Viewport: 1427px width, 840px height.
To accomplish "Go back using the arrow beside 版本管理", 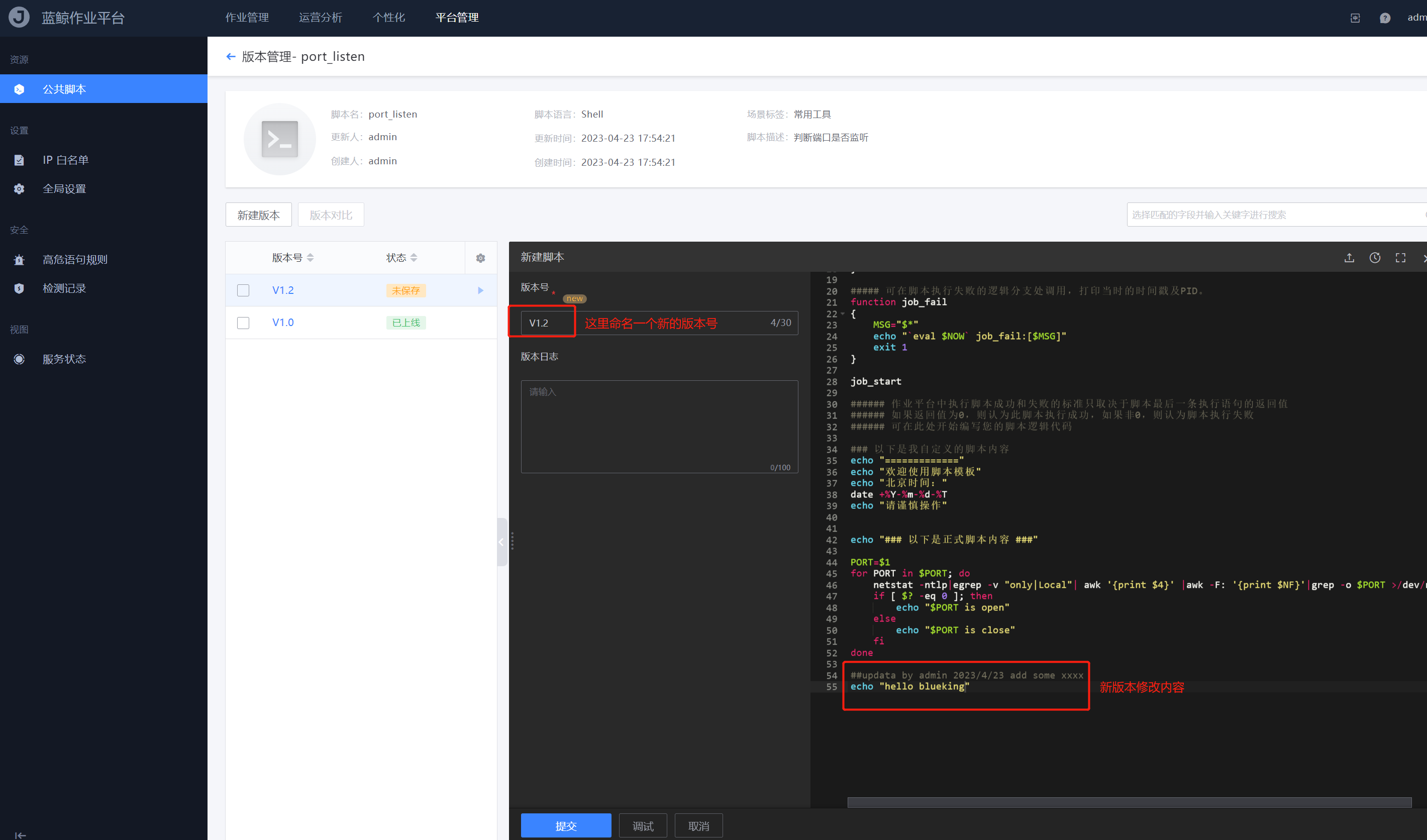I will (231, 57).
